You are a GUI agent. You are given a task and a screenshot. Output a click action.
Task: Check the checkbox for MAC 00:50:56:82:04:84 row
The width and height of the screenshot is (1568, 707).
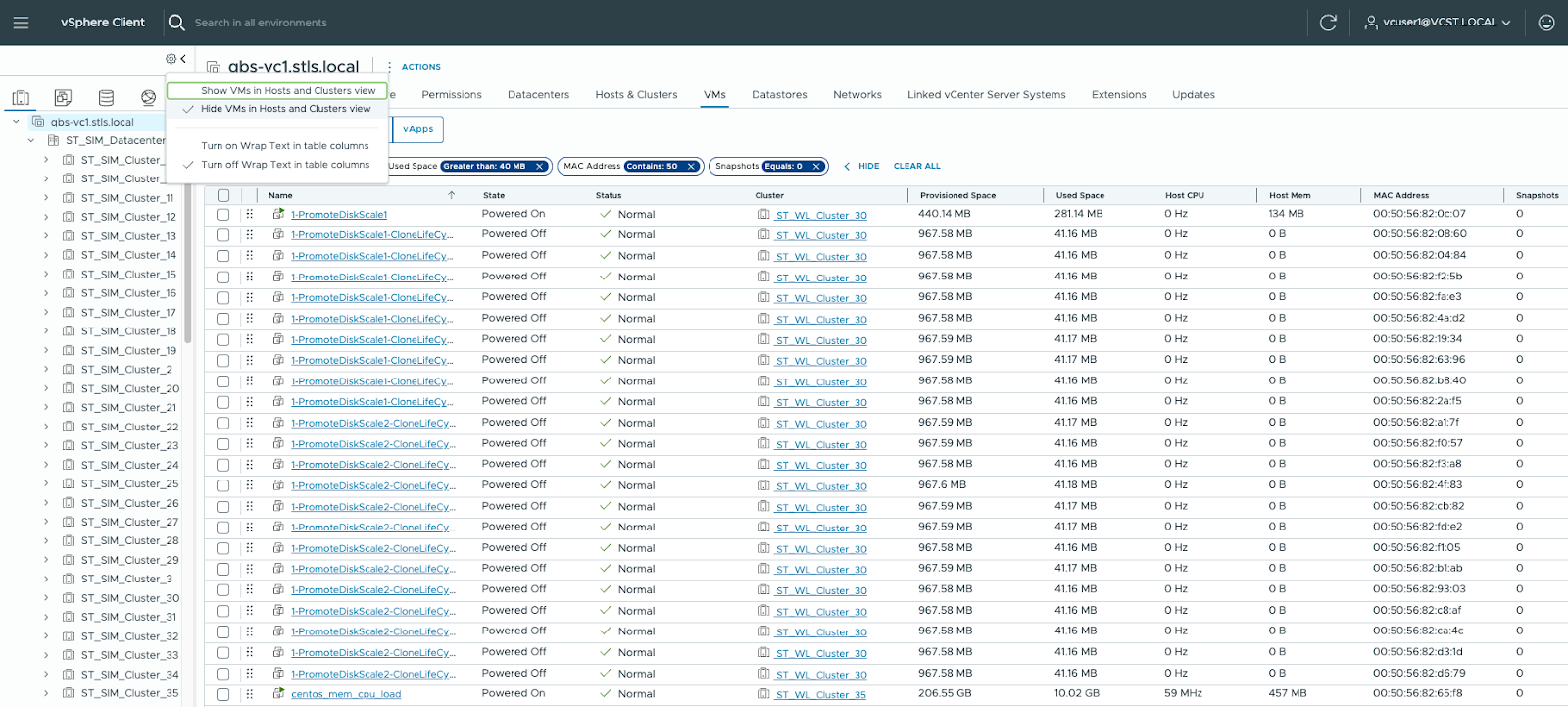tap(223, 256)
